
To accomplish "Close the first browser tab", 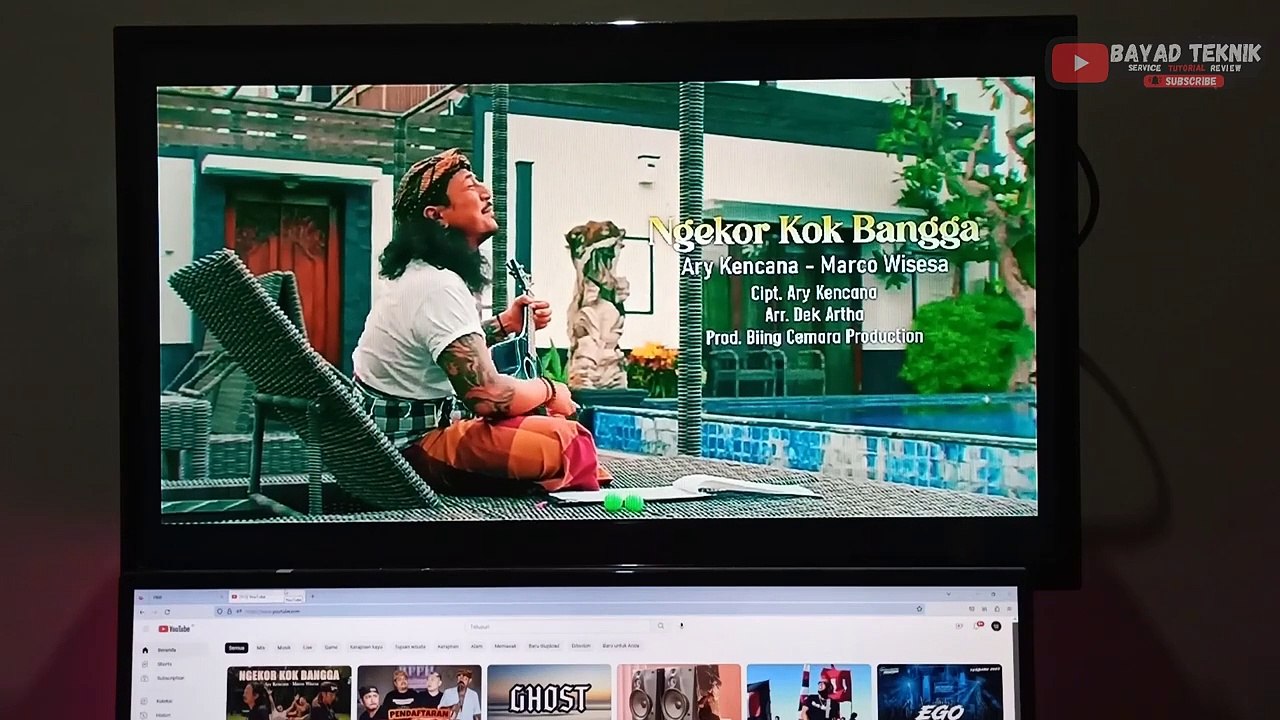I will (x=220, y=597).
